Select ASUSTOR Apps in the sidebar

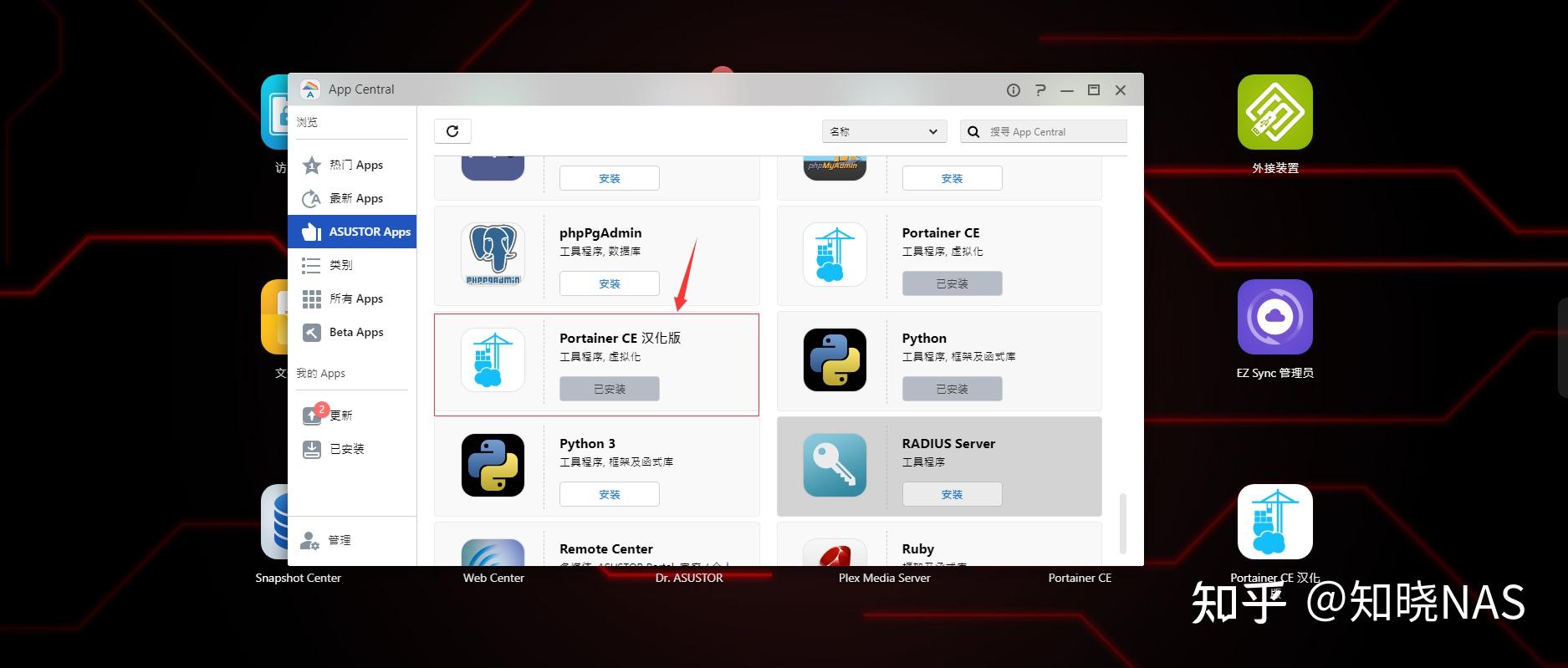pyautogui.click(x=352, y=232)
